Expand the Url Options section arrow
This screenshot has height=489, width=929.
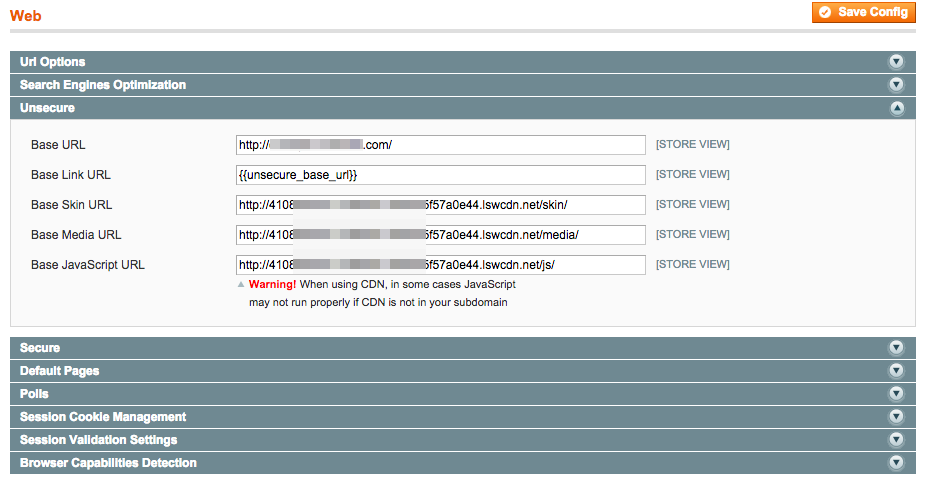click(x=896, y=62)
